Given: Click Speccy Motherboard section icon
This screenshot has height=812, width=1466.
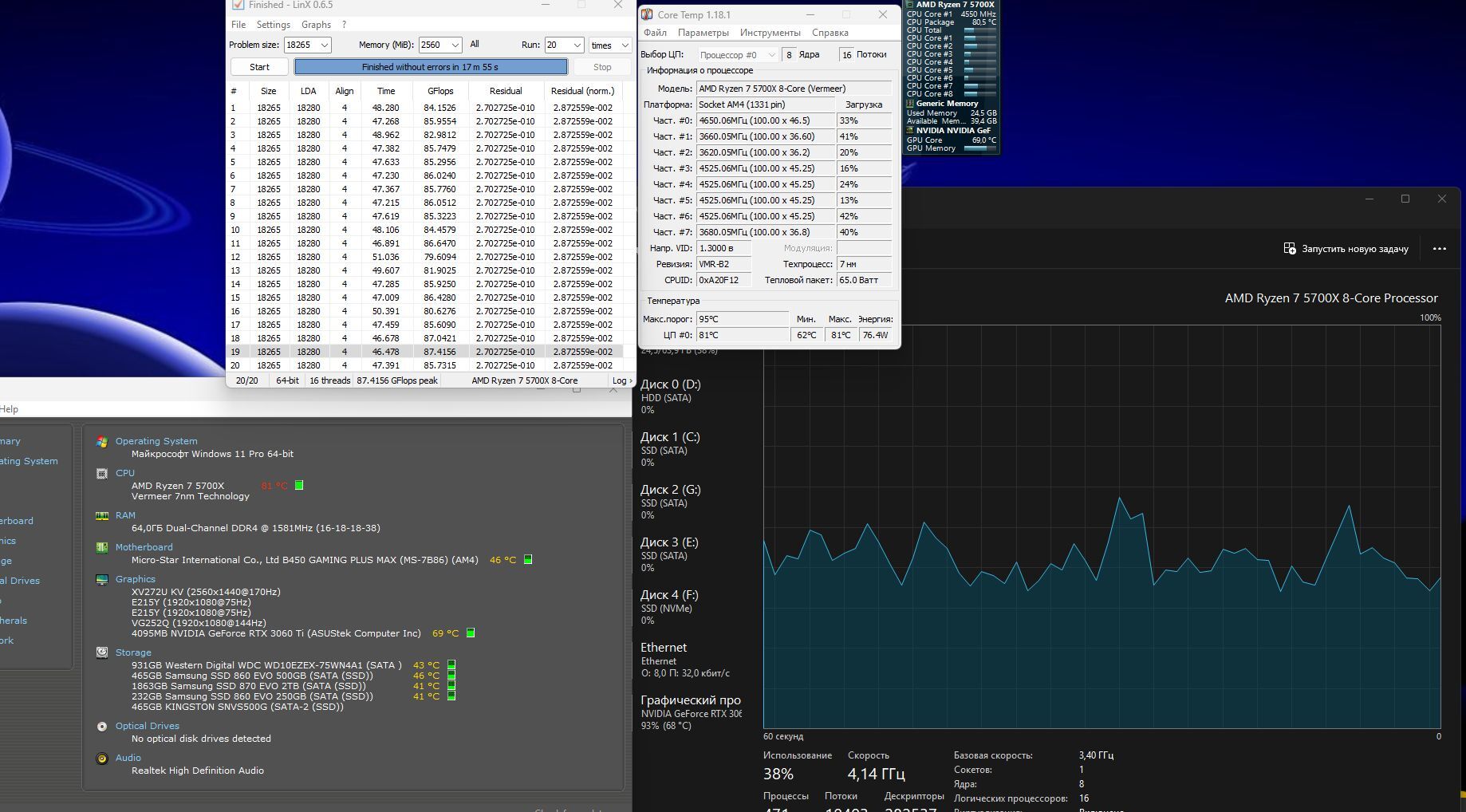Looking at the screenshot, I should coord(102,548).
